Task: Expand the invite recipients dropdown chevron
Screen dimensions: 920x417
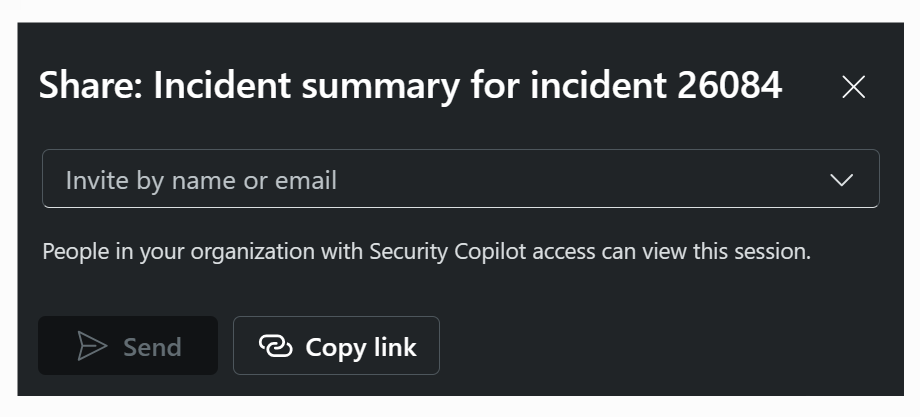Action: [841, 179]
